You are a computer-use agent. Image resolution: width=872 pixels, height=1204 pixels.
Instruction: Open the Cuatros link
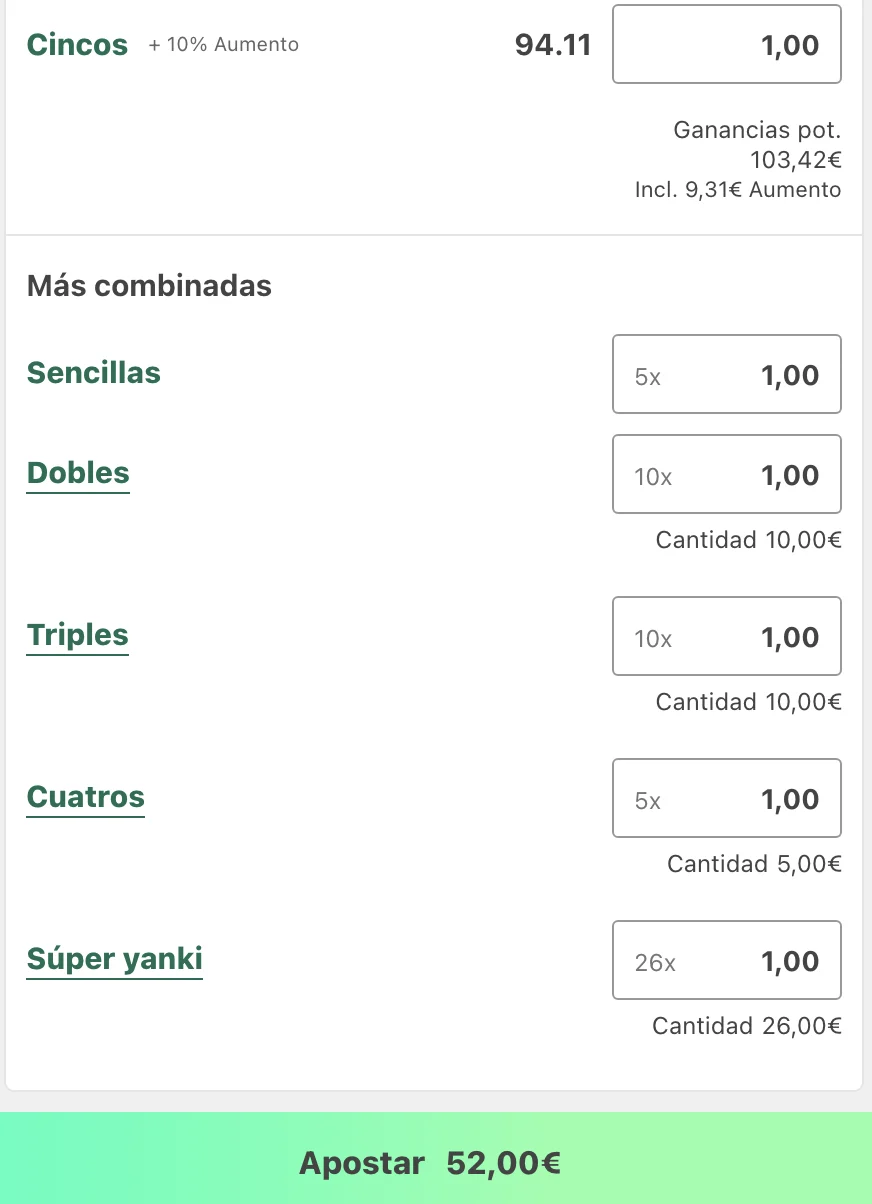coord(86,797)
